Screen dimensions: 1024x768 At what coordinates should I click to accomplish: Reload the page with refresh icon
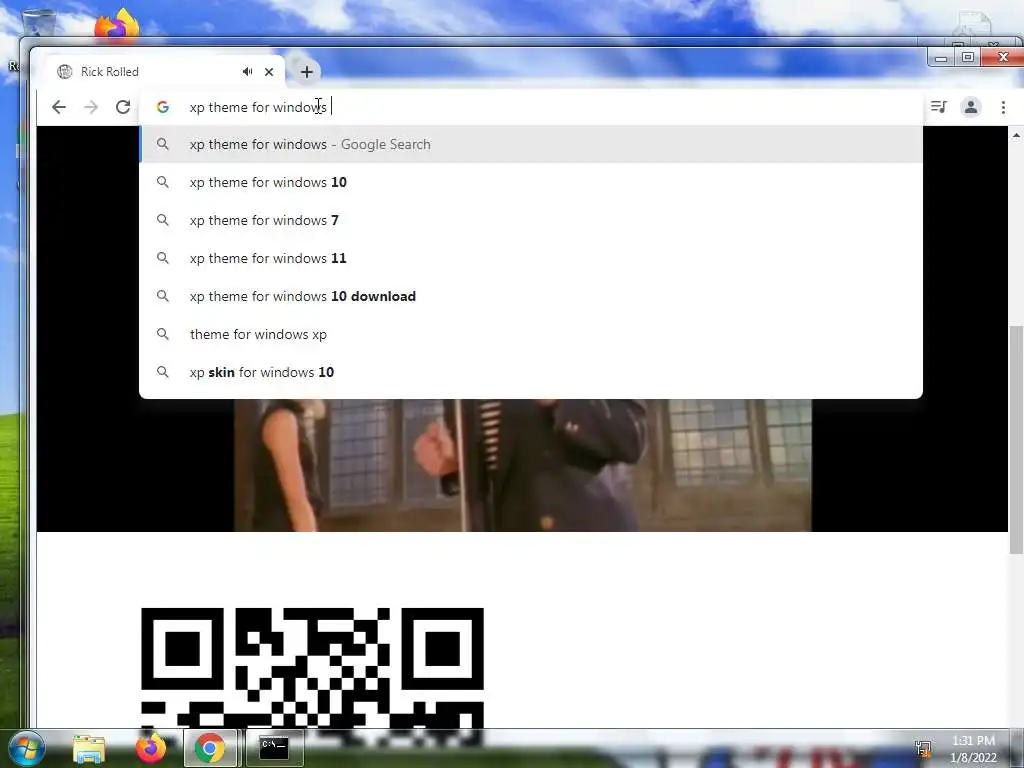(123, 107)
